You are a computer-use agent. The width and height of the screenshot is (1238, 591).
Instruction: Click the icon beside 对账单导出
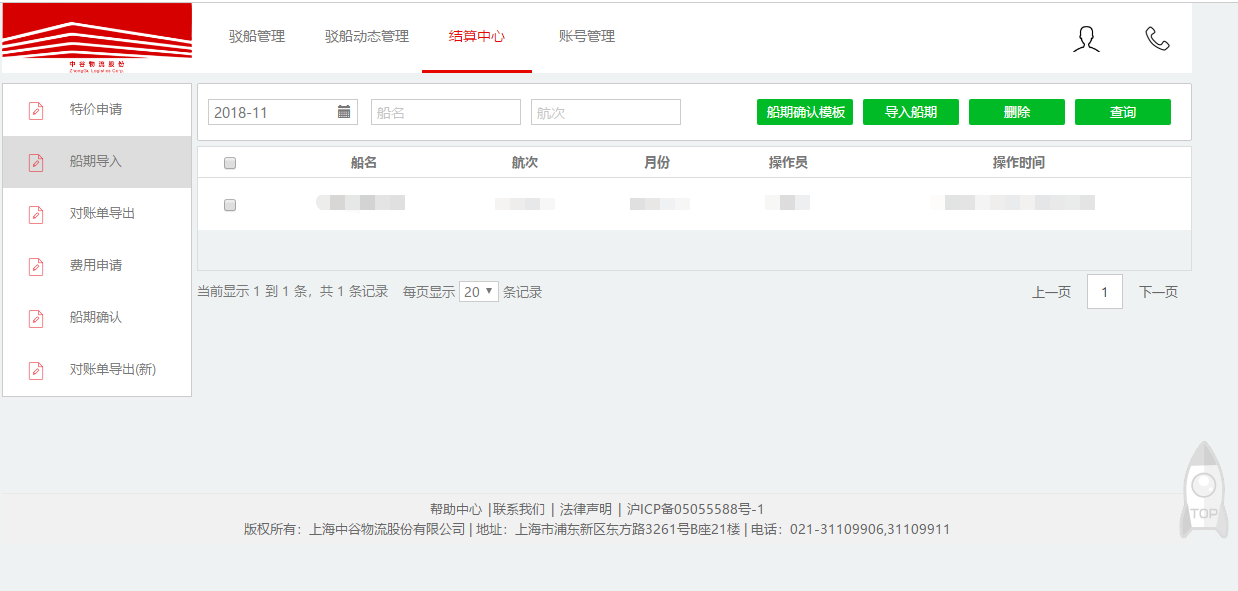[36, 214]
